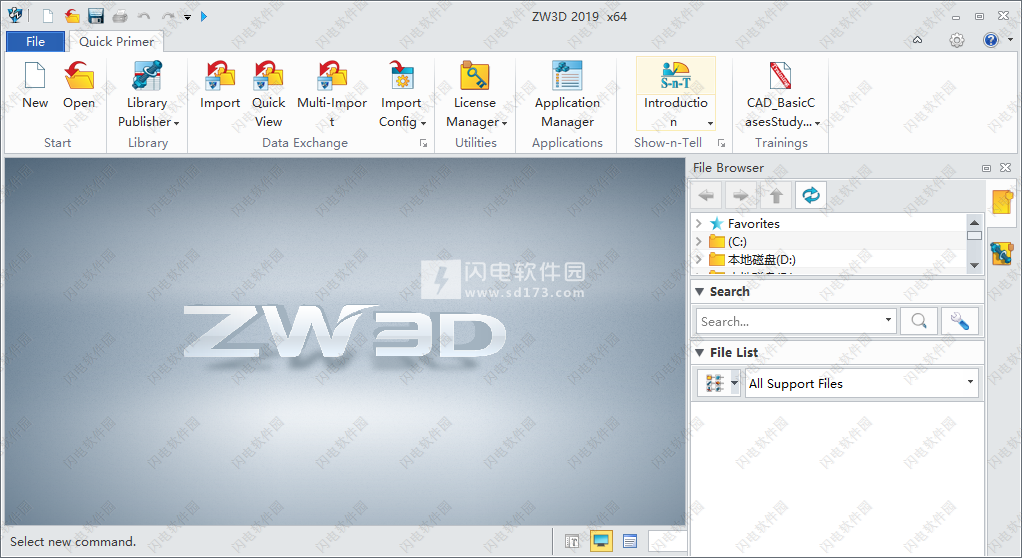Toggle the monitor display status bar icon
The height and width of the screenshot is (558, 1022).
[601, 540]
